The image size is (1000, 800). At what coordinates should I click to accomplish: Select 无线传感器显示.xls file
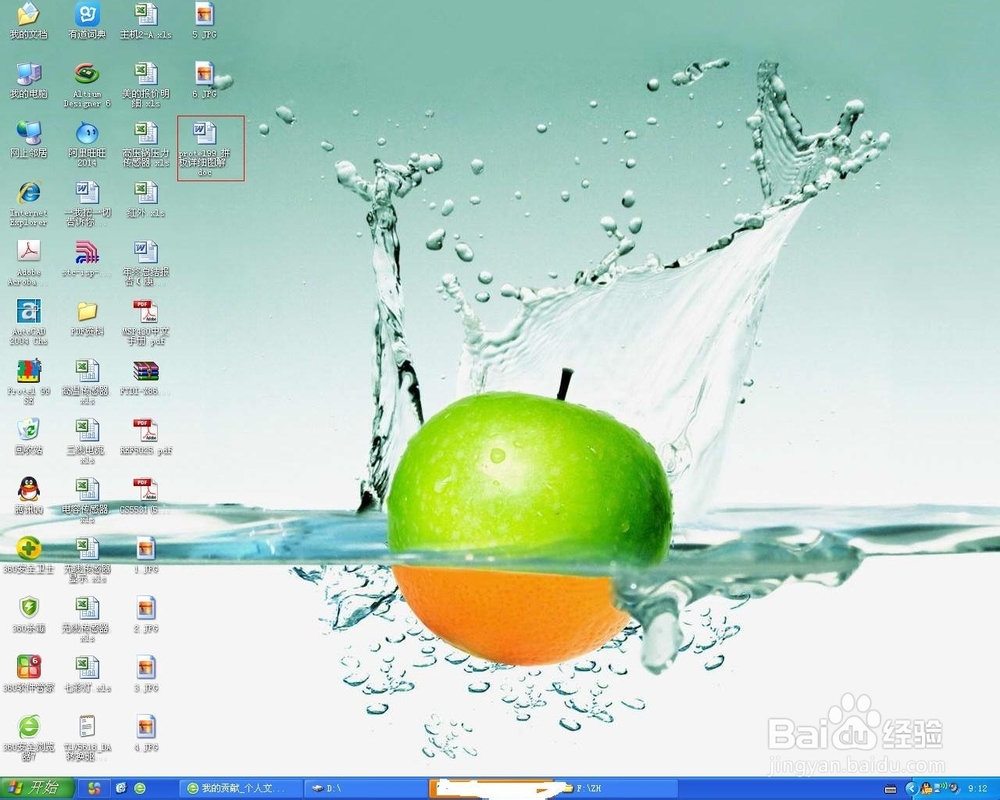pyautogui.click(x=87, y=560)
